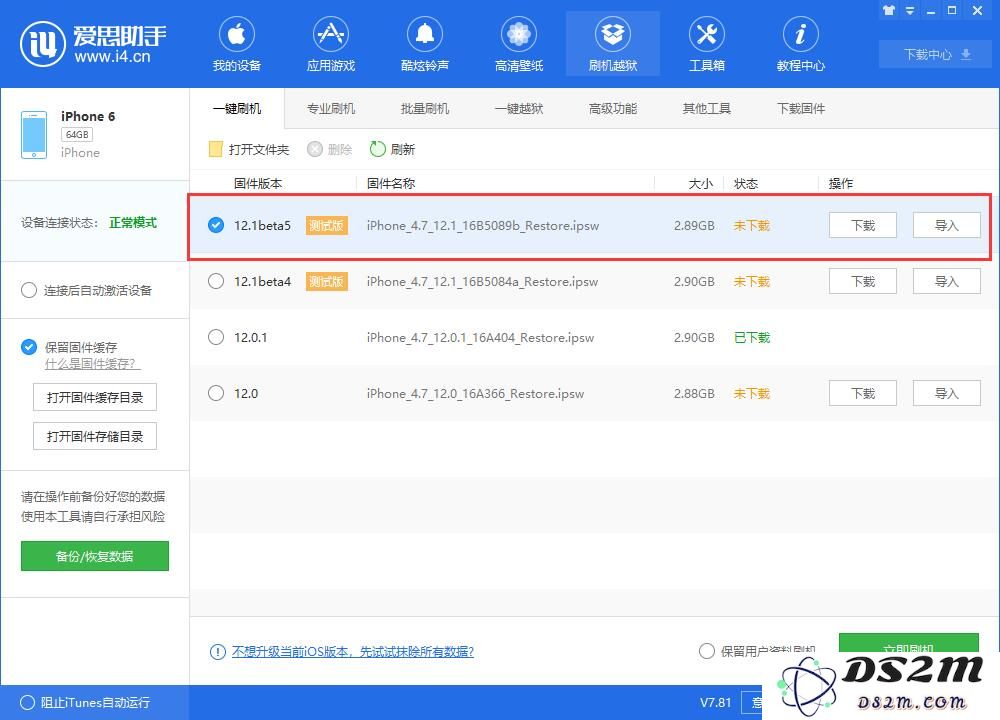Click 固件名称 column header
This screenshot has height=720, width=1000.
pyautogui.click(x=391, y=184)
